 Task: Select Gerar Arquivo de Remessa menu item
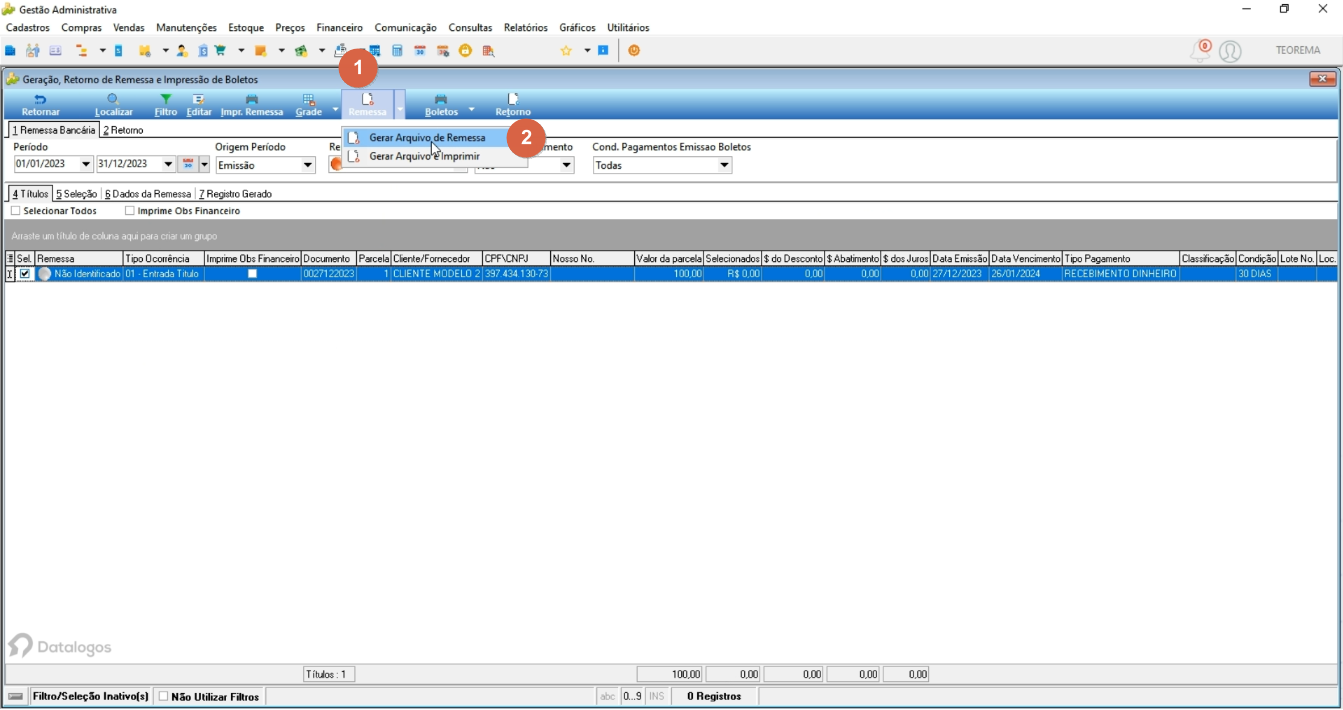click(x=427, y=138)
